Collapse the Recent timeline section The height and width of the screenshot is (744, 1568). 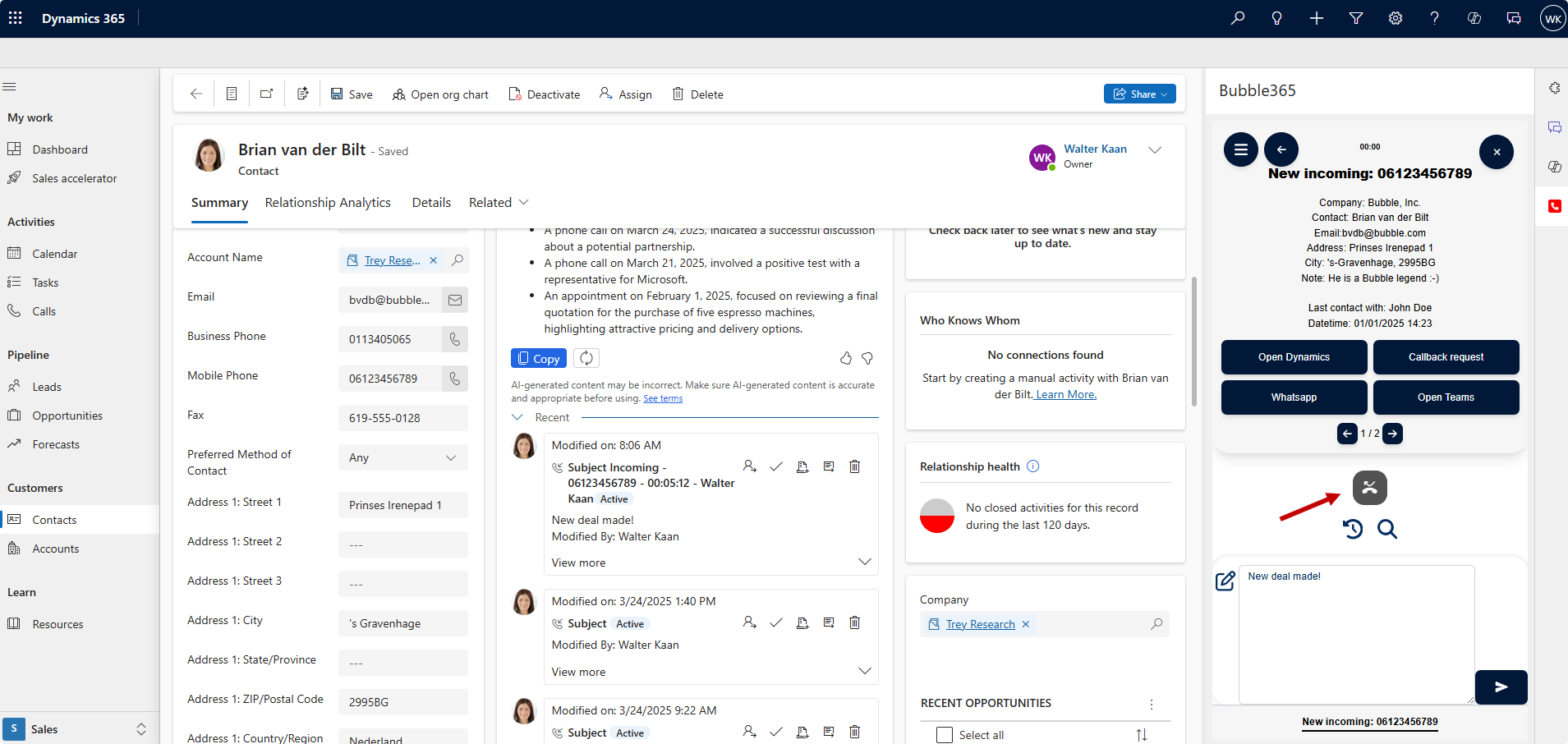click(517, 417)
